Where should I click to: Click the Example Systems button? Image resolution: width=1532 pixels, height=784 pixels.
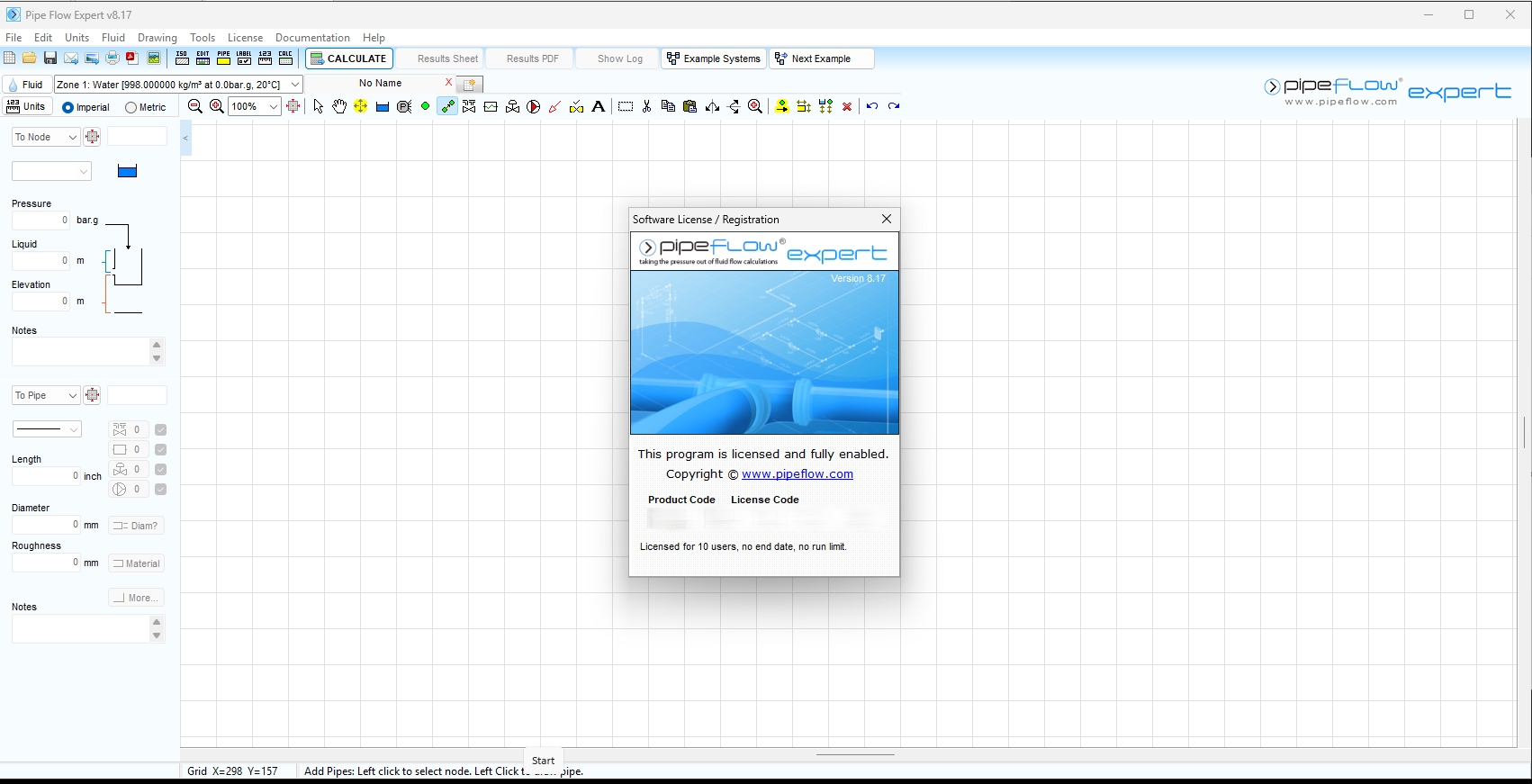tap(714, 59)
